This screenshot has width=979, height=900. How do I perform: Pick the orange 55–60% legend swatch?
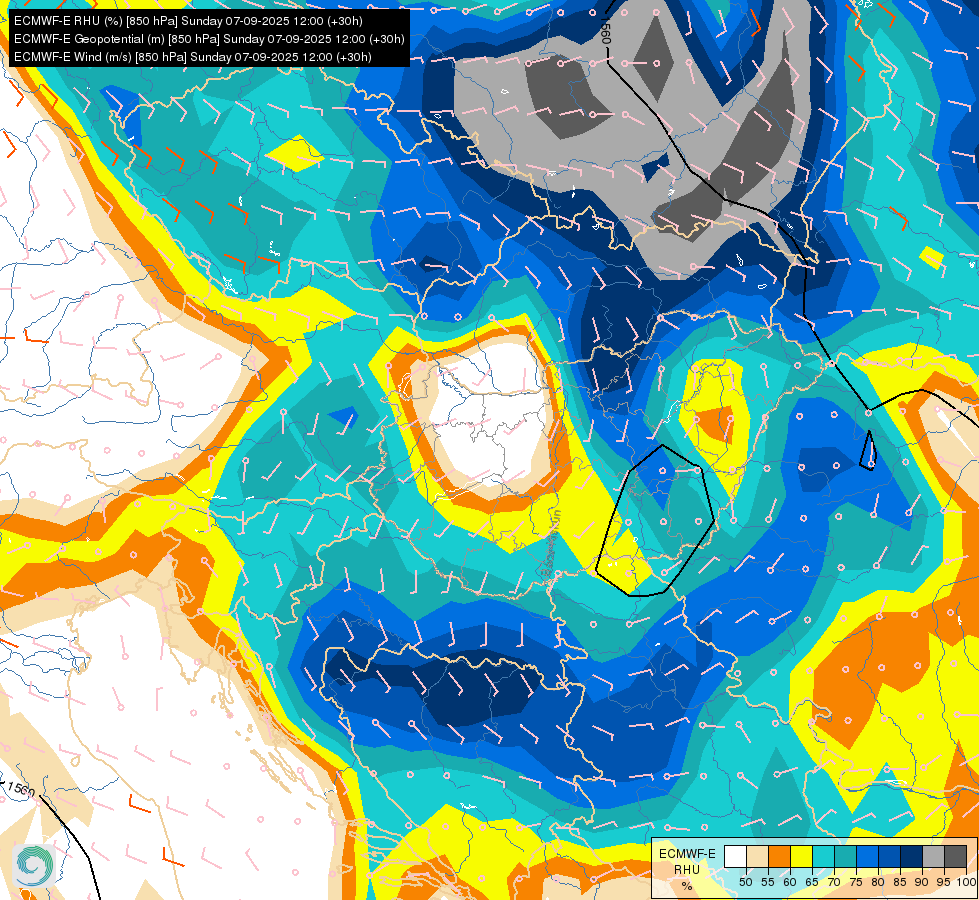click(x=780, y=856)
